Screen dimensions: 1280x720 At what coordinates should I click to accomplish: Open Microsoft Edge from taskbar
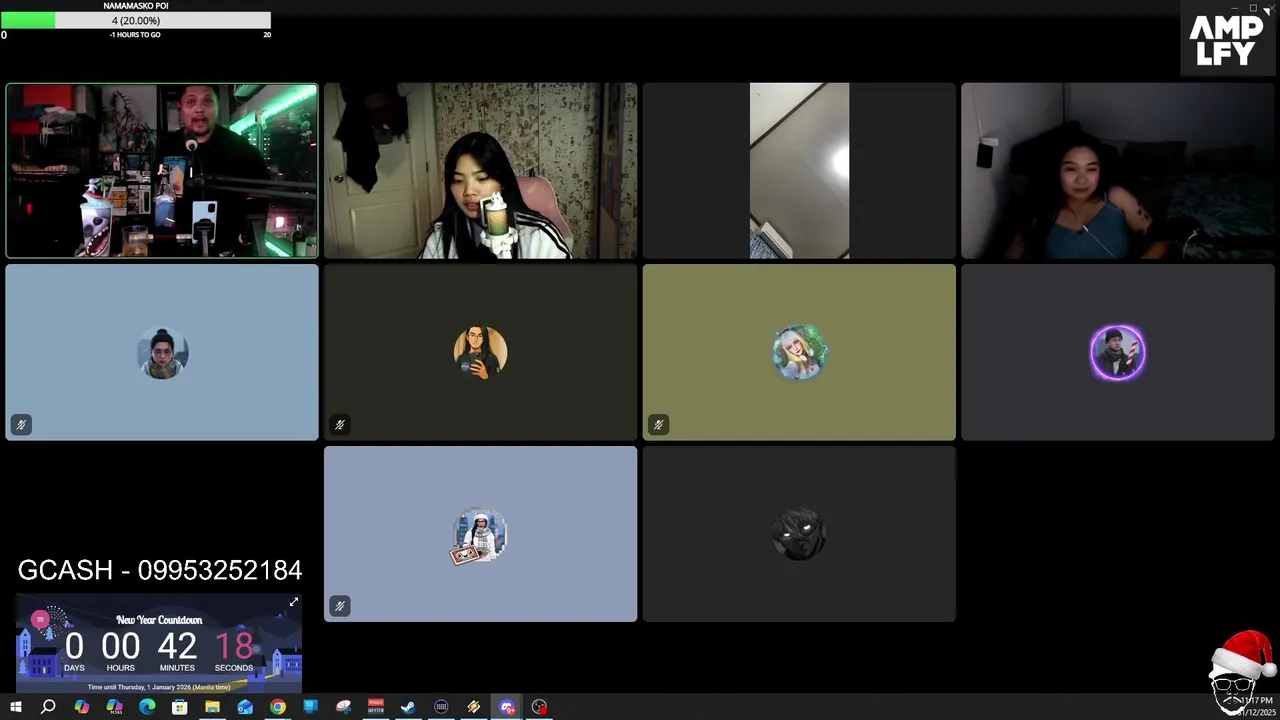(147, 707)
